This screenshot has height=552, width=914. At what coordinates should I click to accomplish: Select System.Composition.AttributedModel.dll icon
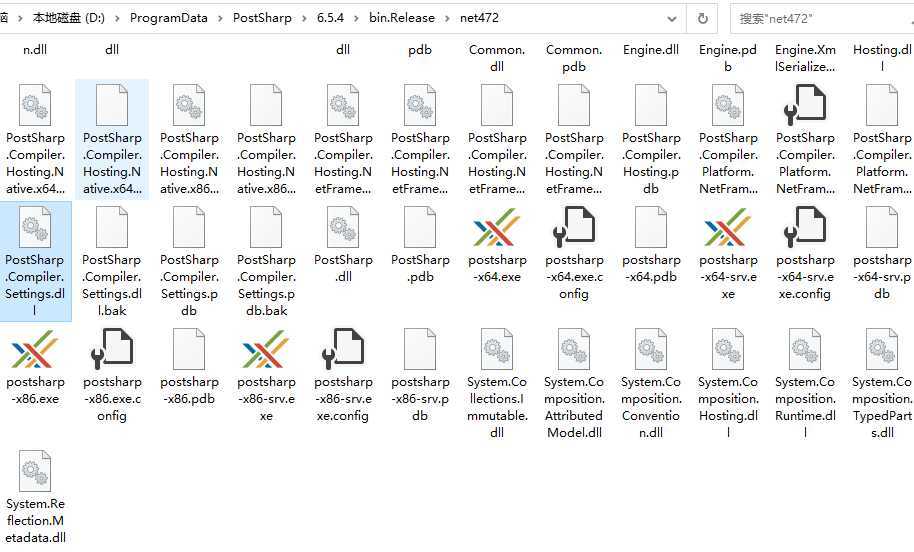coord(574,349)
